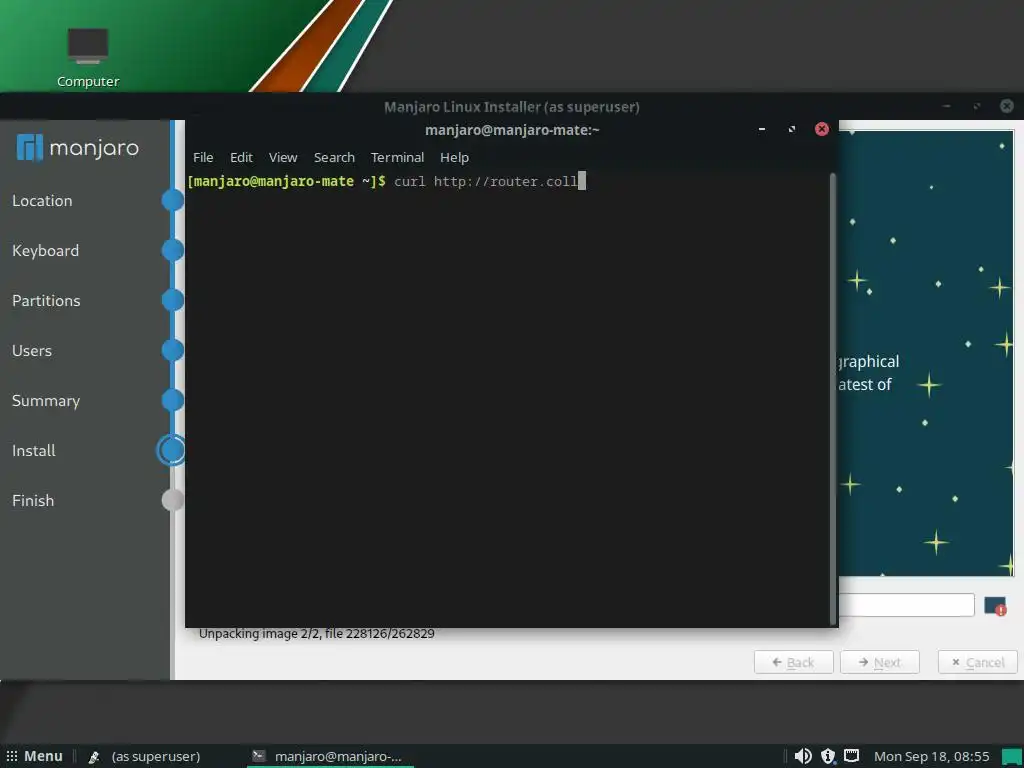
Task: Select the Finish step in installer
Action: [x=33, y=501]
